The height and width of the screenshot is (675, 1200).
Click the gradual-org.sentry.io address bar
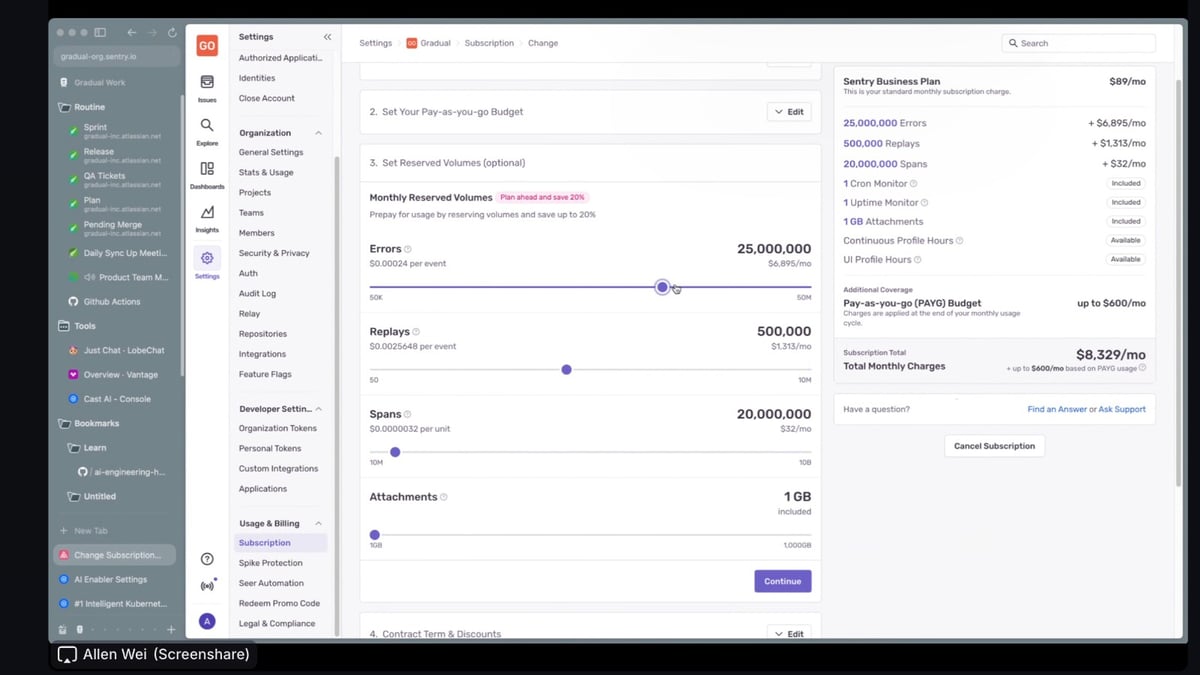(117, 57)
